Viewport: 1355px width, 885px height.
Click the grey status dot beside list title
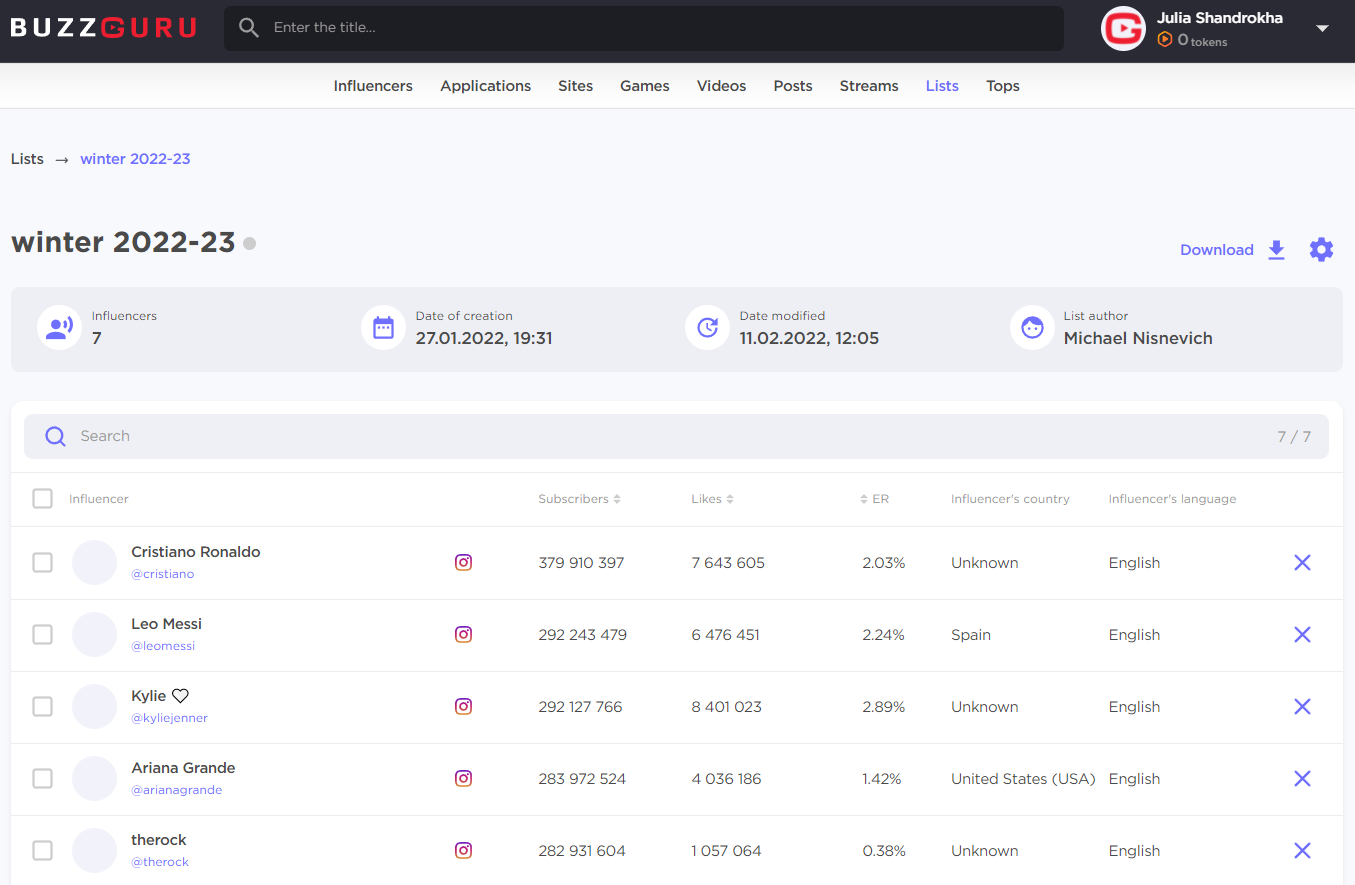pyautogui.click(x=249, y=243)
